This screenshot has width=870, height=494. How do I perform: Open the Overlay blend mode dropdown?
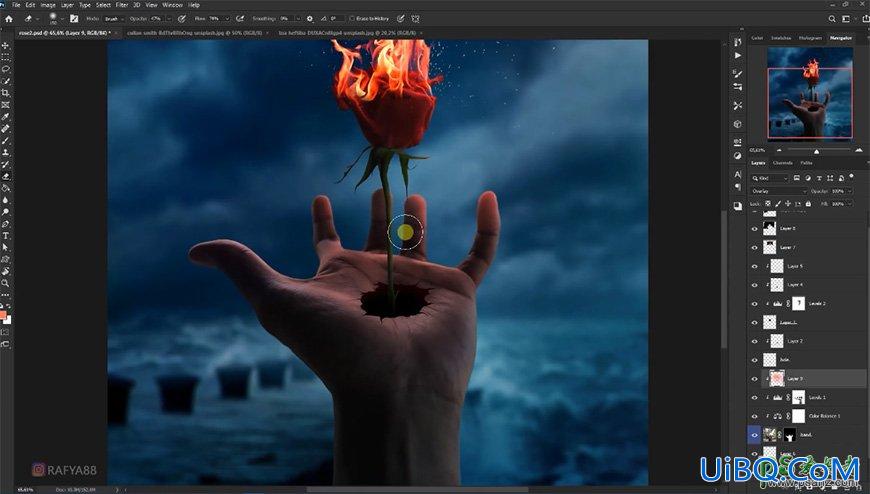[778, 191]
